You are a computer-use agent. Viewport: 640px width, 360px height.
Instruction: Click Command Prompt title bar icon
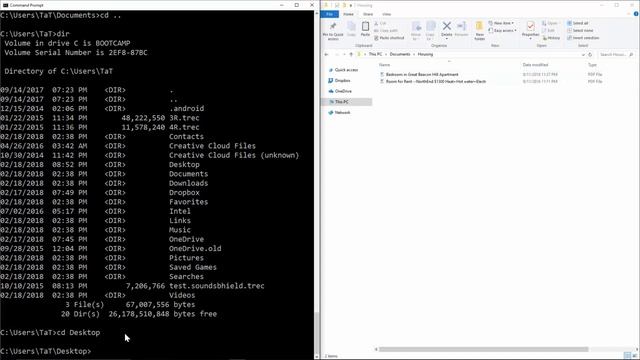(x=5, y=5)
